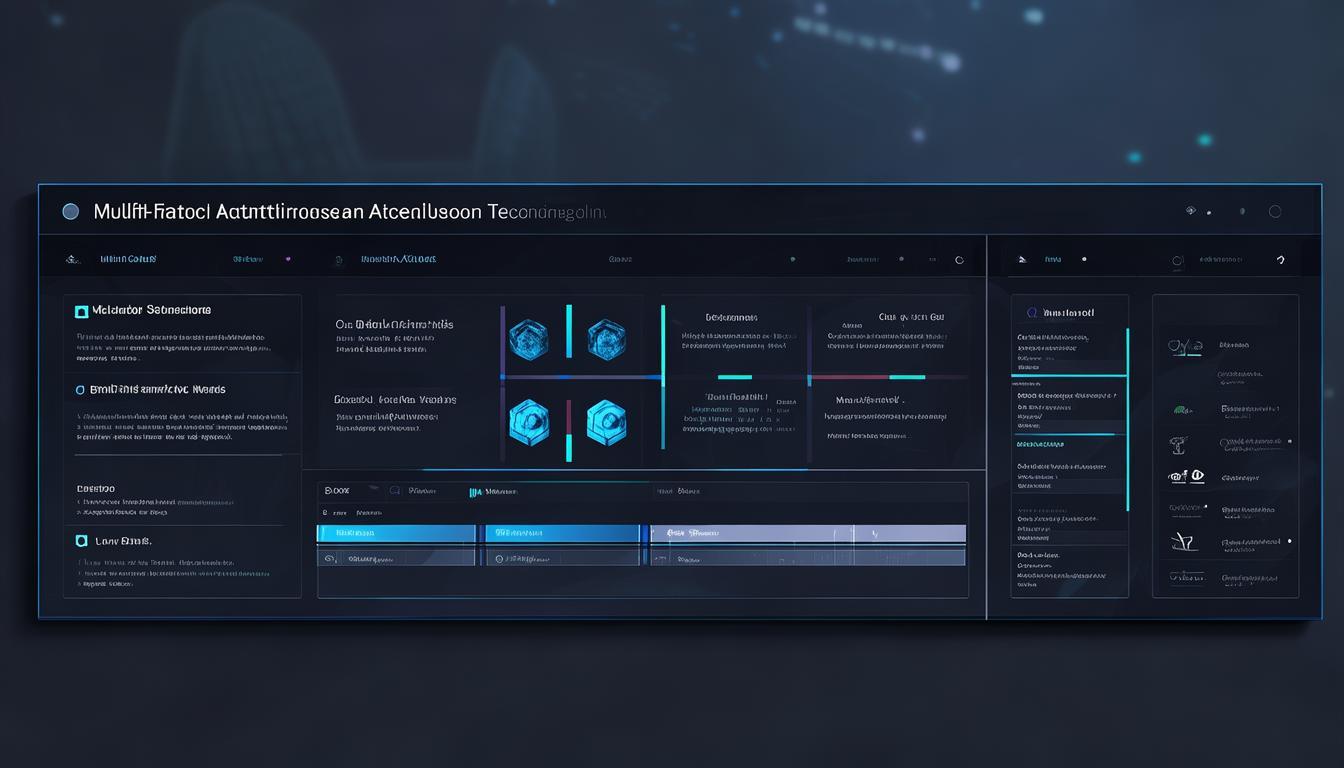Click the circle icon at right end of center toolbar
Image resolution: width=1344 pixels, height=768 pixels.
pyautogui.click(x=959, y=260)
